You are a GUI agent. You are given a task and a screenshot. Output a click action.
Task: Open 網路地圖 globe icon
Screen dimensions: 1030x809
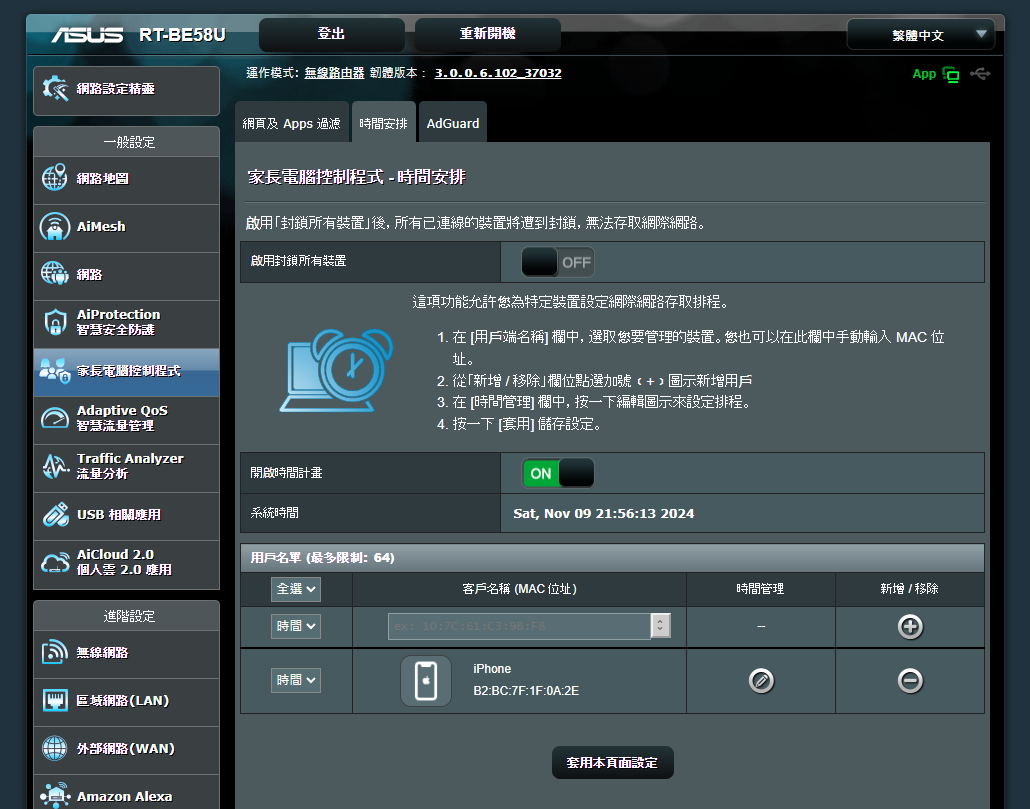(x=55, y=177)
